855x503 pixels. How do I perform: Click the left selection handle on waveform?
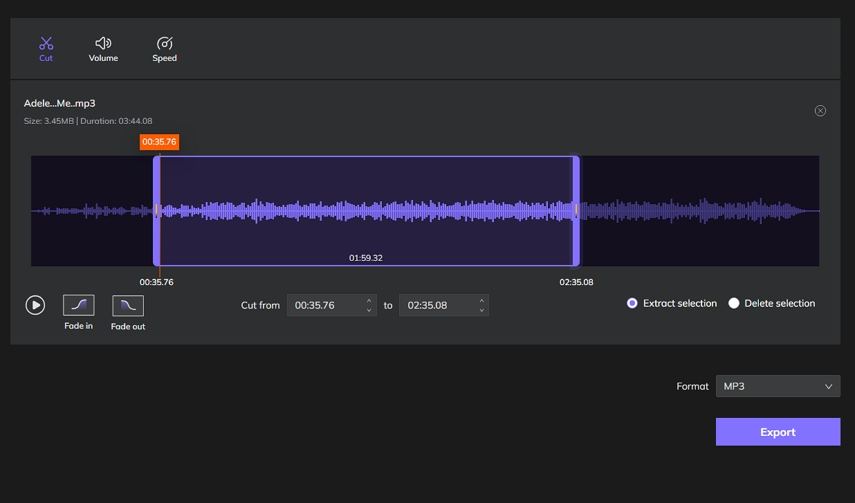[156, 211]
